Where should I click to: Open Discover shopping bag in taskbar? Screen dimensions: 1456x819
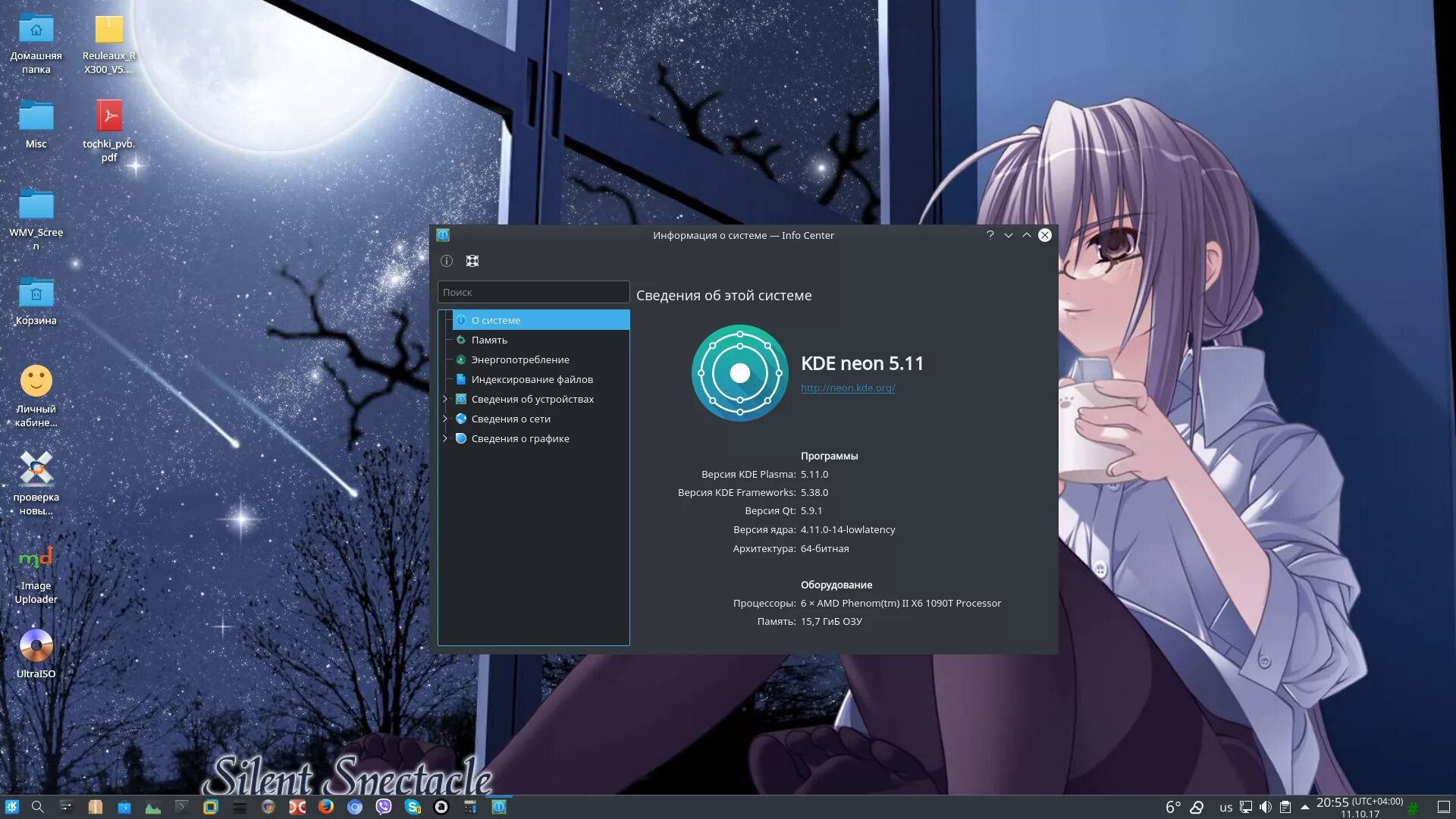124,807
